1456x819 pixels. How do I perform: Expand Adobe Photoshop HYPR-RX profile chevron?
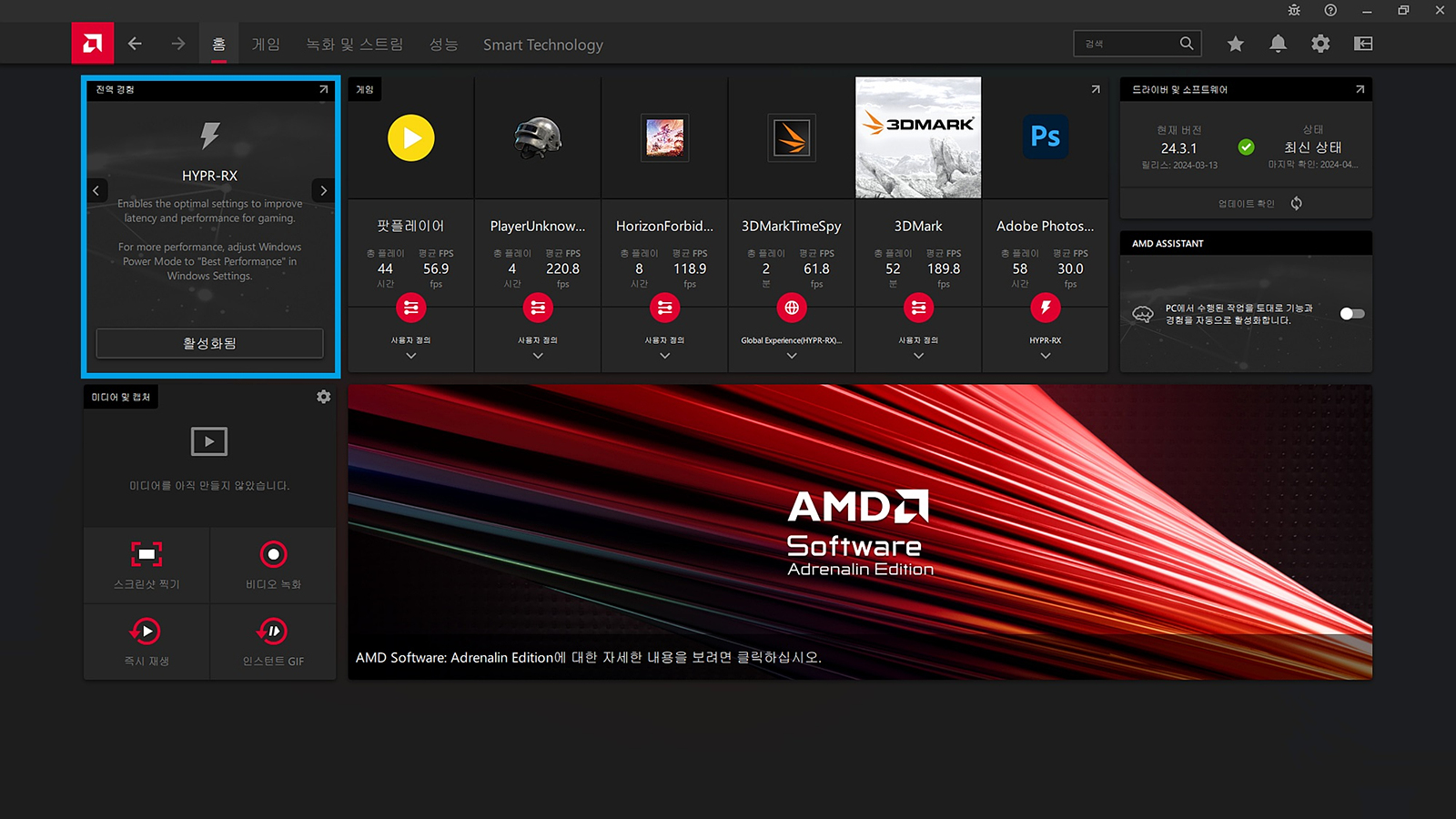1046,356
